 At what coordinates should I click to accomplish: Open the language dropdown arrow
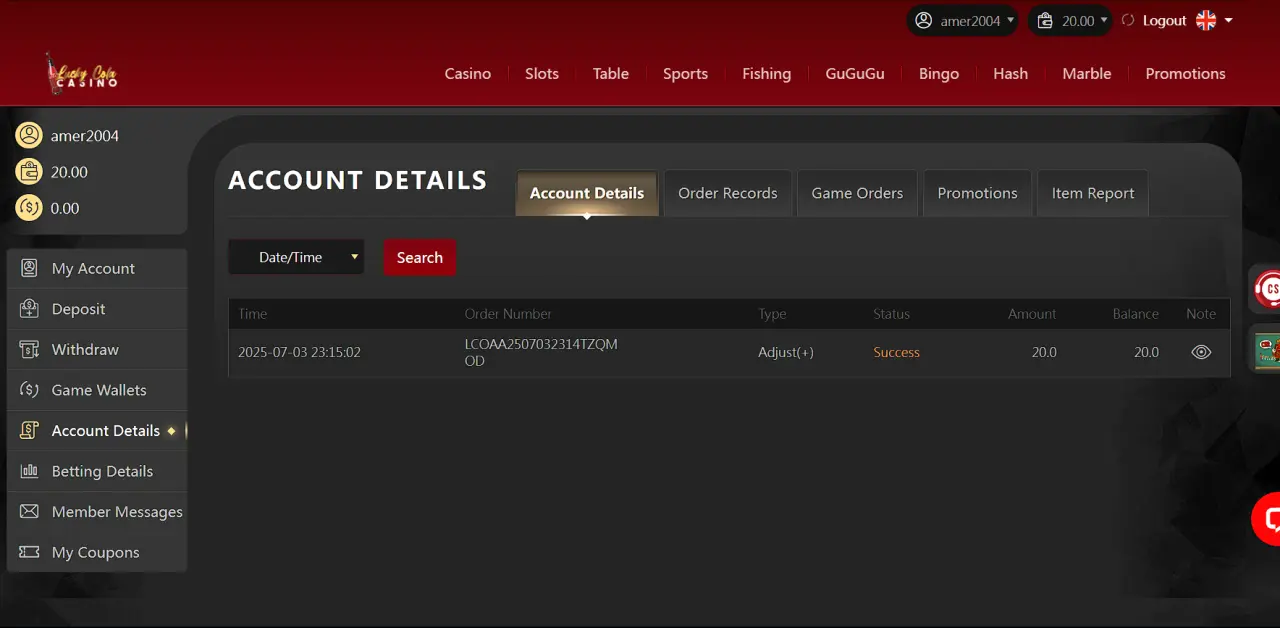click(x=1229, y=20)
